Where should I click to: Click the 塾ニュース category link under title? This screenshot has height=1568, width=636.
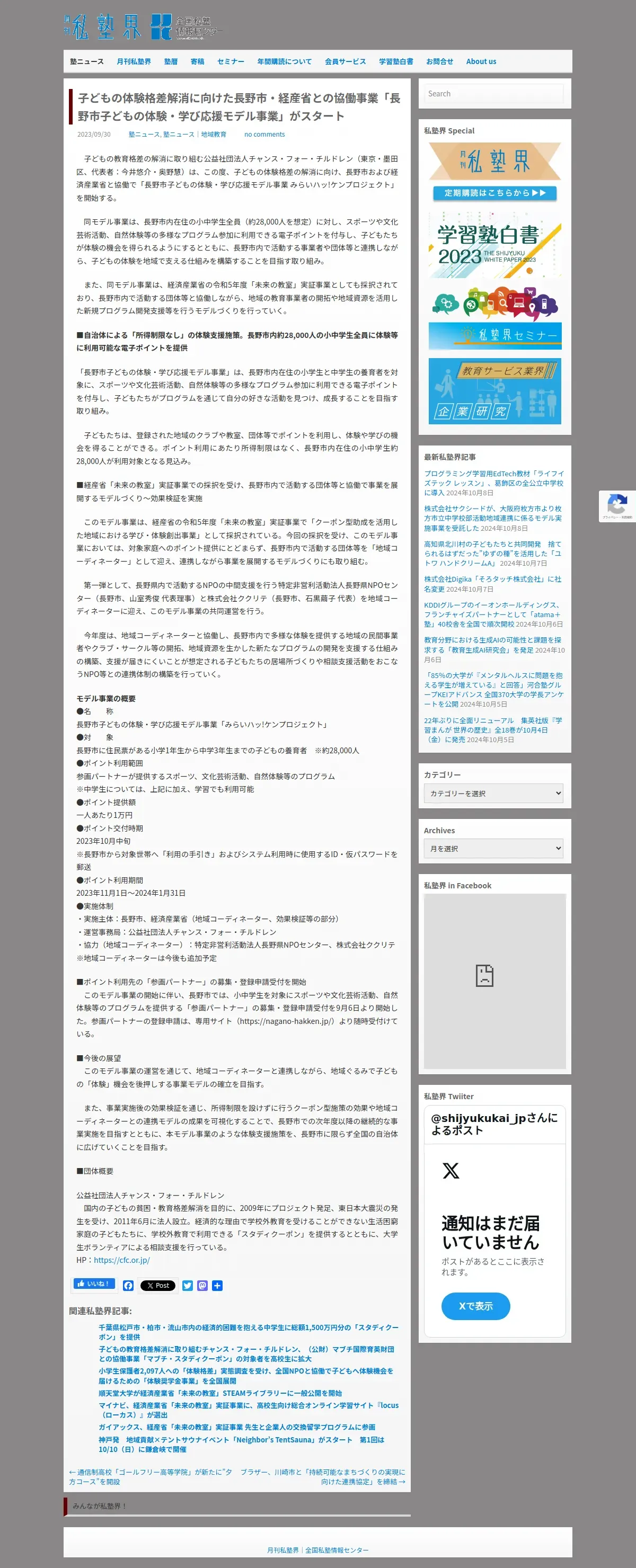(144, 135)
